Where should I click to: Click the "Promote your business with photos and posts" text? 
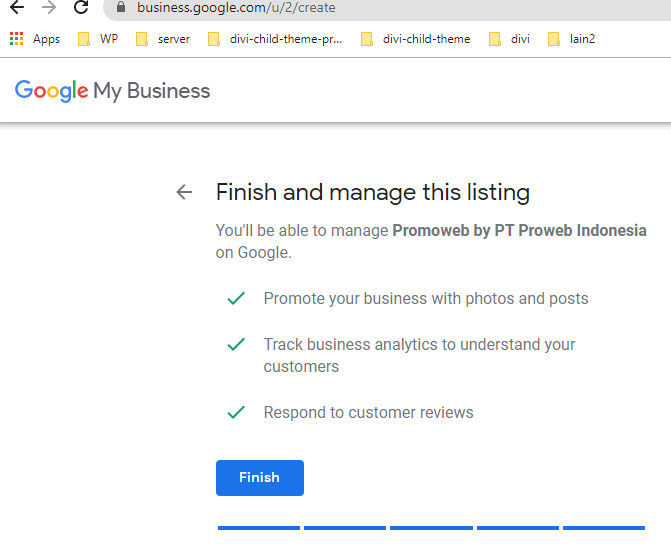(426, 299)
